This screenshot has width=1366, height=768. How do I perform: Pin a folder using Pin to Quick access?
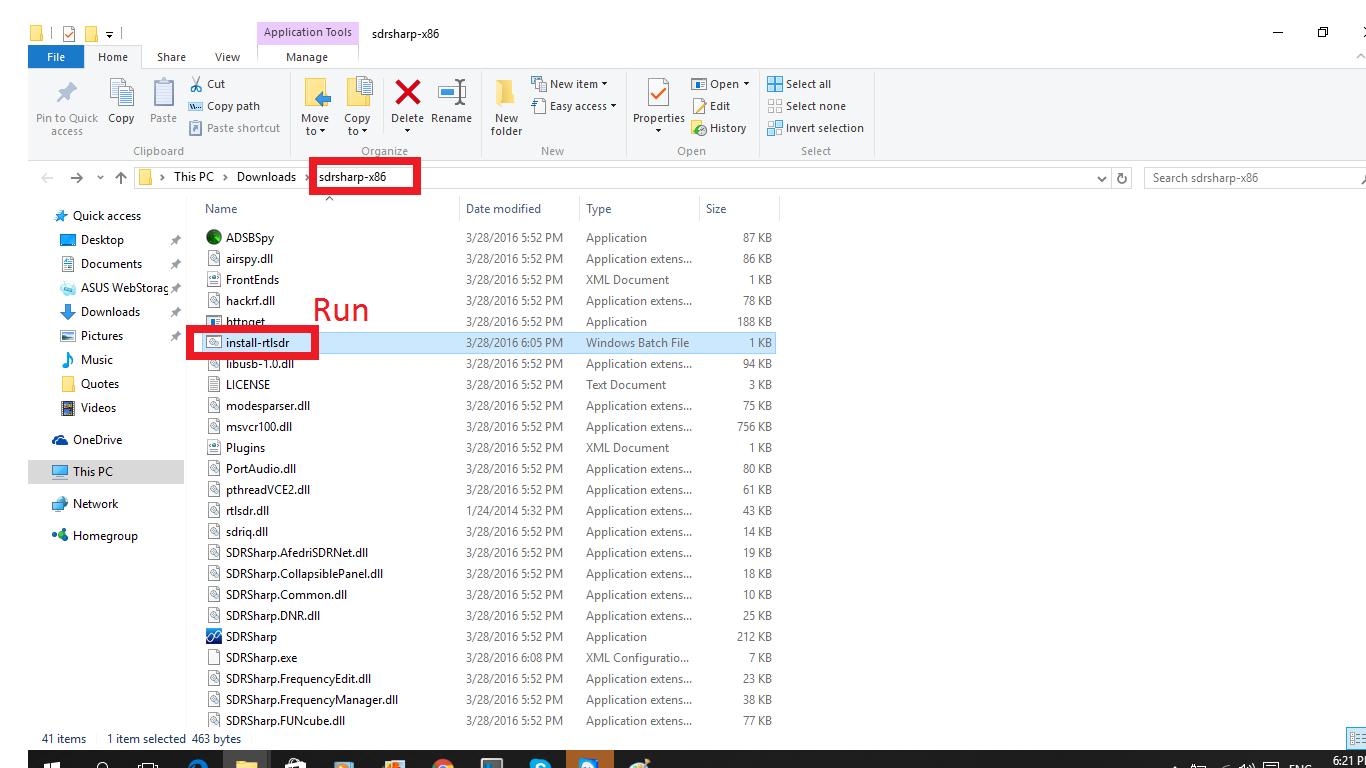tap(66, 105)
